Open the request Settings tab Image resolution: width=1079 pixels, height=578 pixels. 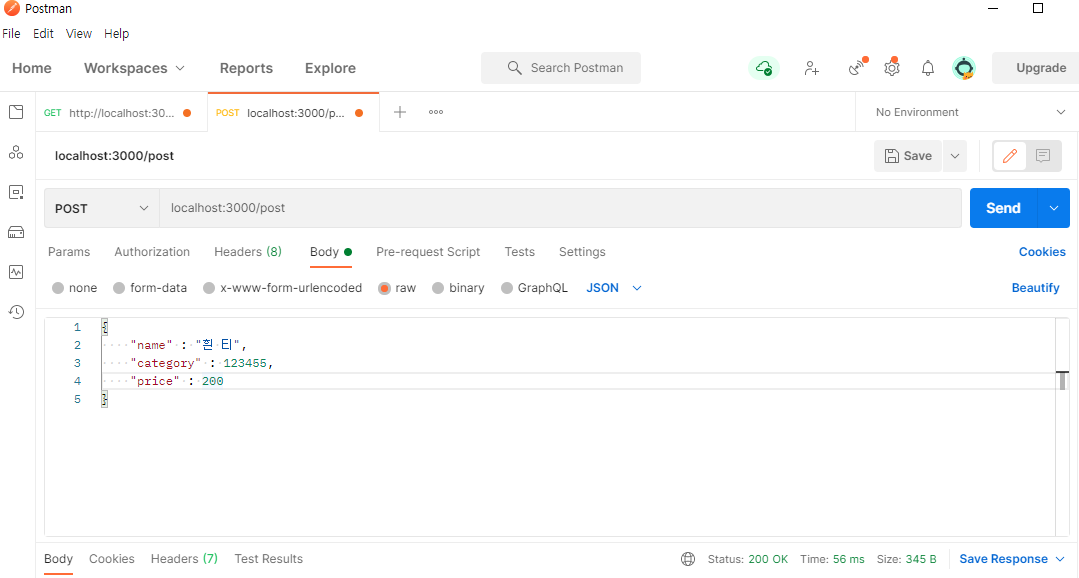[582, 252]
